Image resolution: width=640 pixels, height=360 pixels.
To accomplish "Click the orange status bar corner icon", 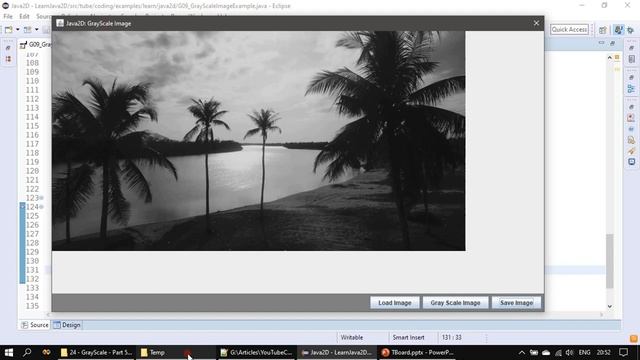I will coord(634,338).
